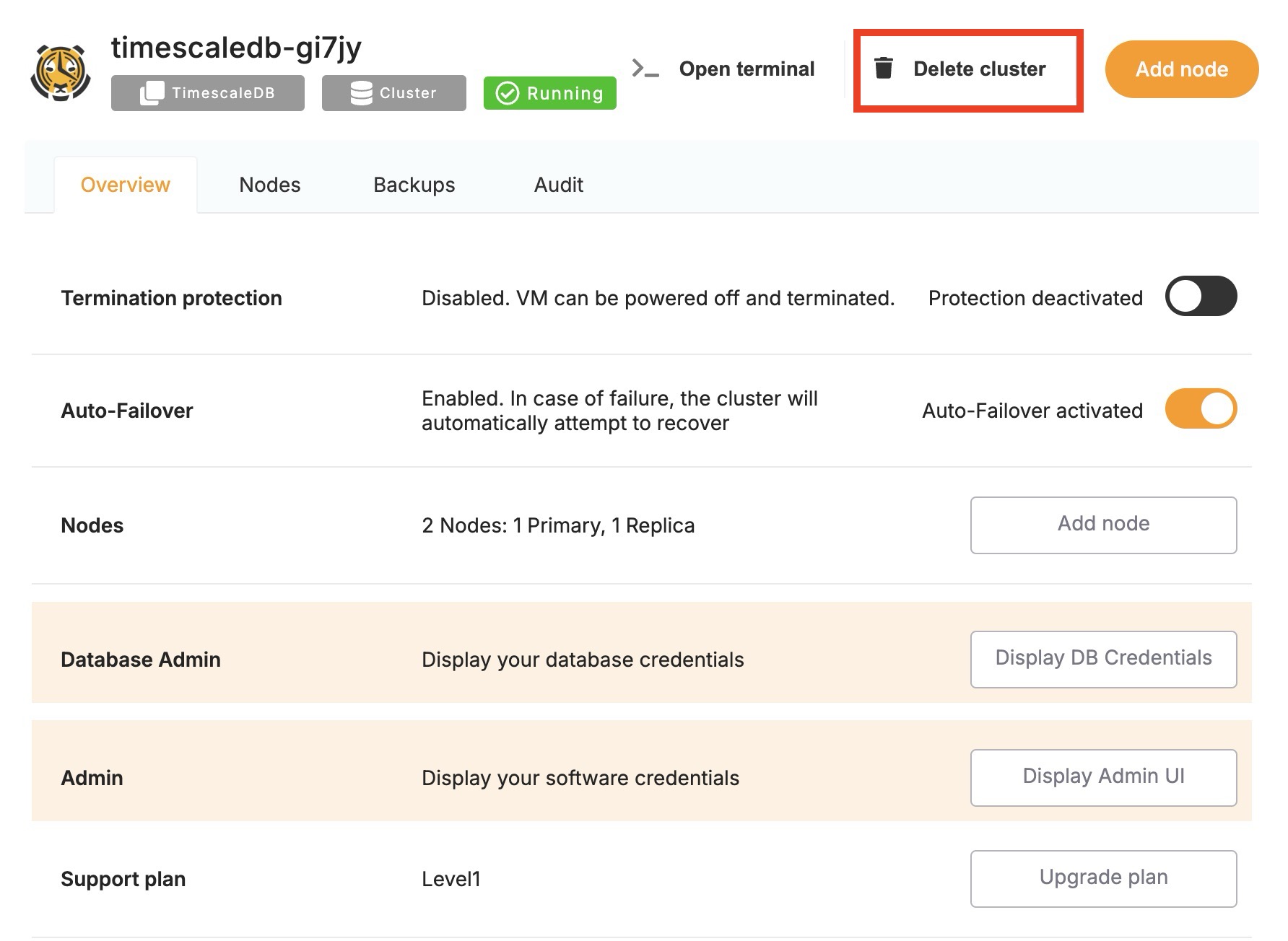Viewport: 1288px width, 941px height.
Task: Click the database stack icon in Cluster badge
Action: click(x=361, y=93)
